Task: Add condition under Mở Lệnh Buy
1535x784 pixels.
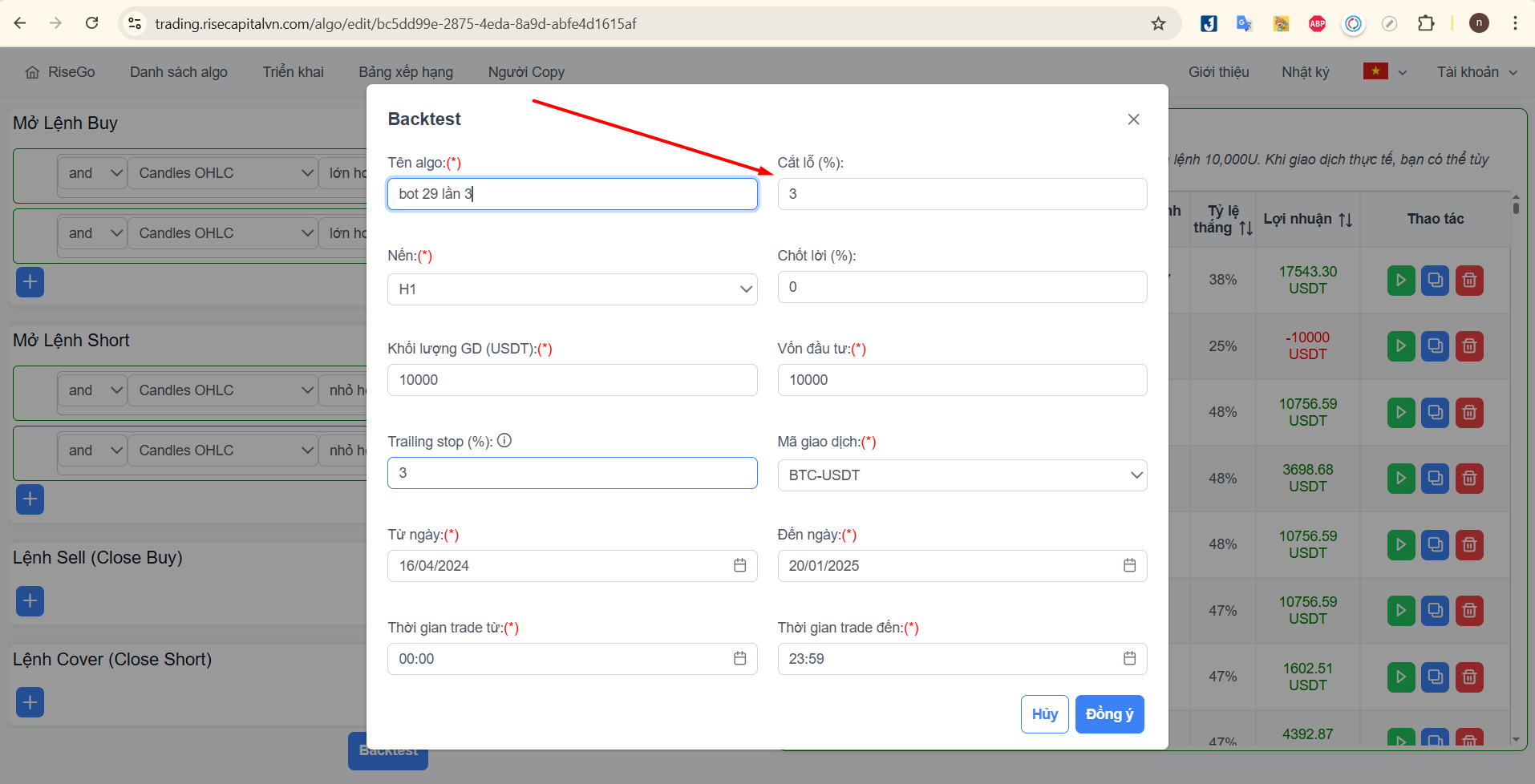Action: click(x=30, y=282)
